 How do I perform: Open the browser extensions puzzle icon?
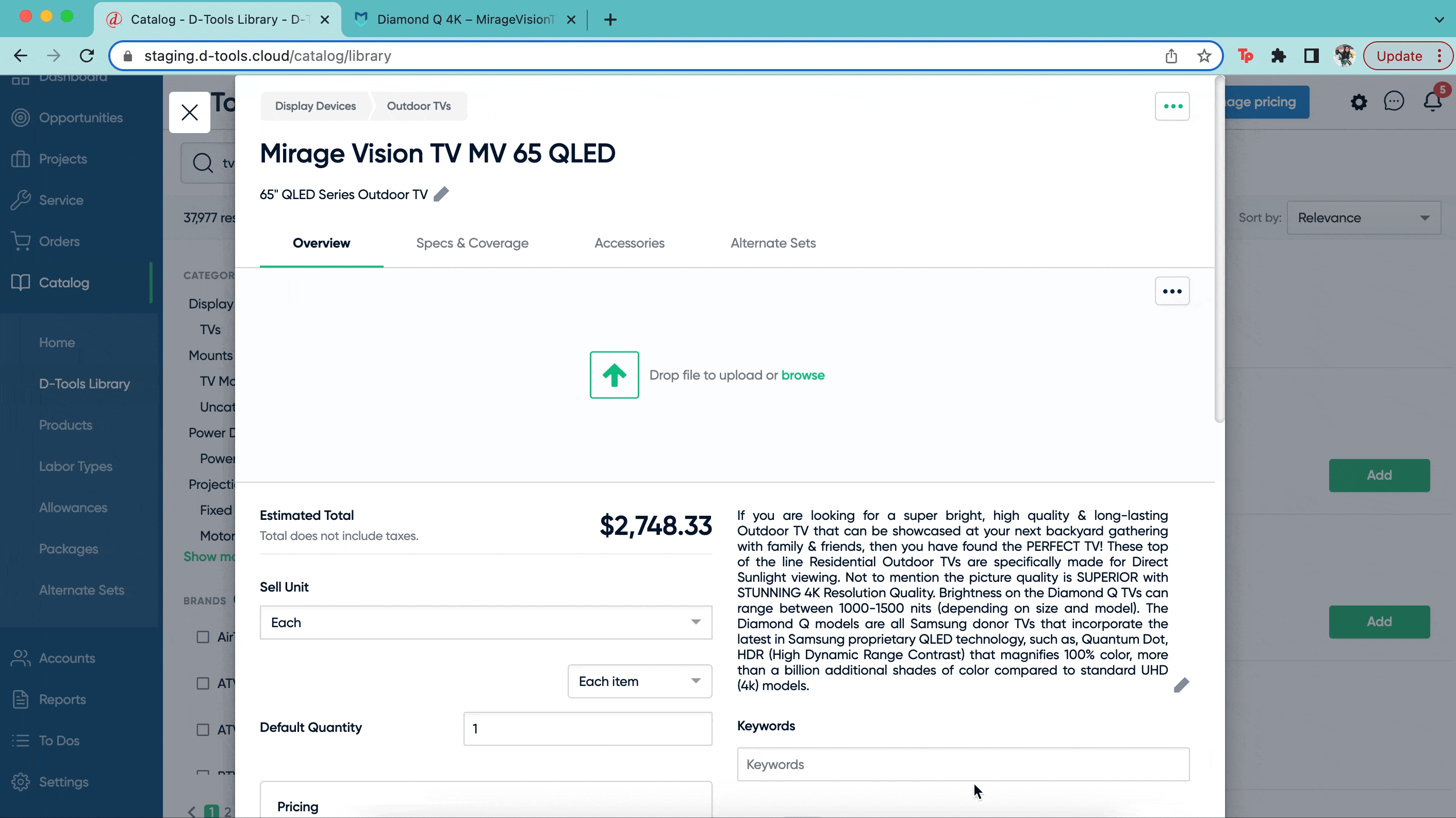click(1278, 56)
